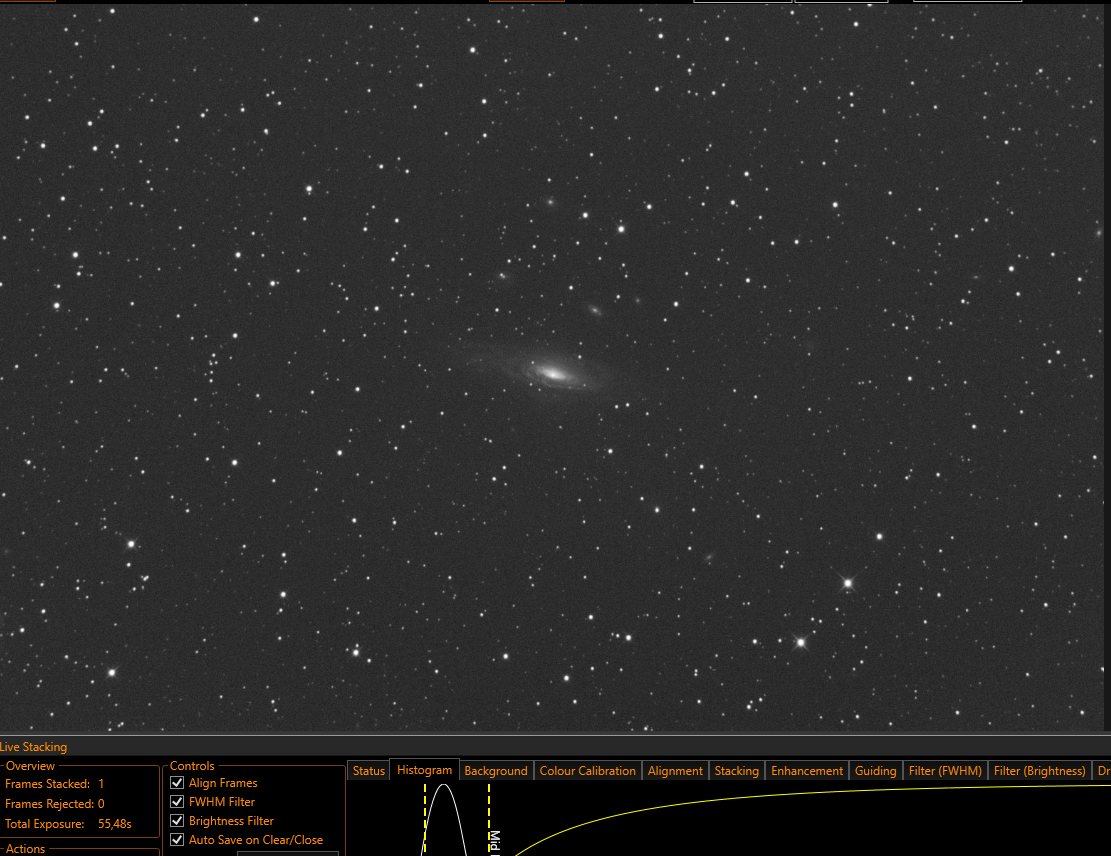Disable the Brightness Filter checkbox
The width and height of the screenshot is (1111, 856).
pos(177,821)
